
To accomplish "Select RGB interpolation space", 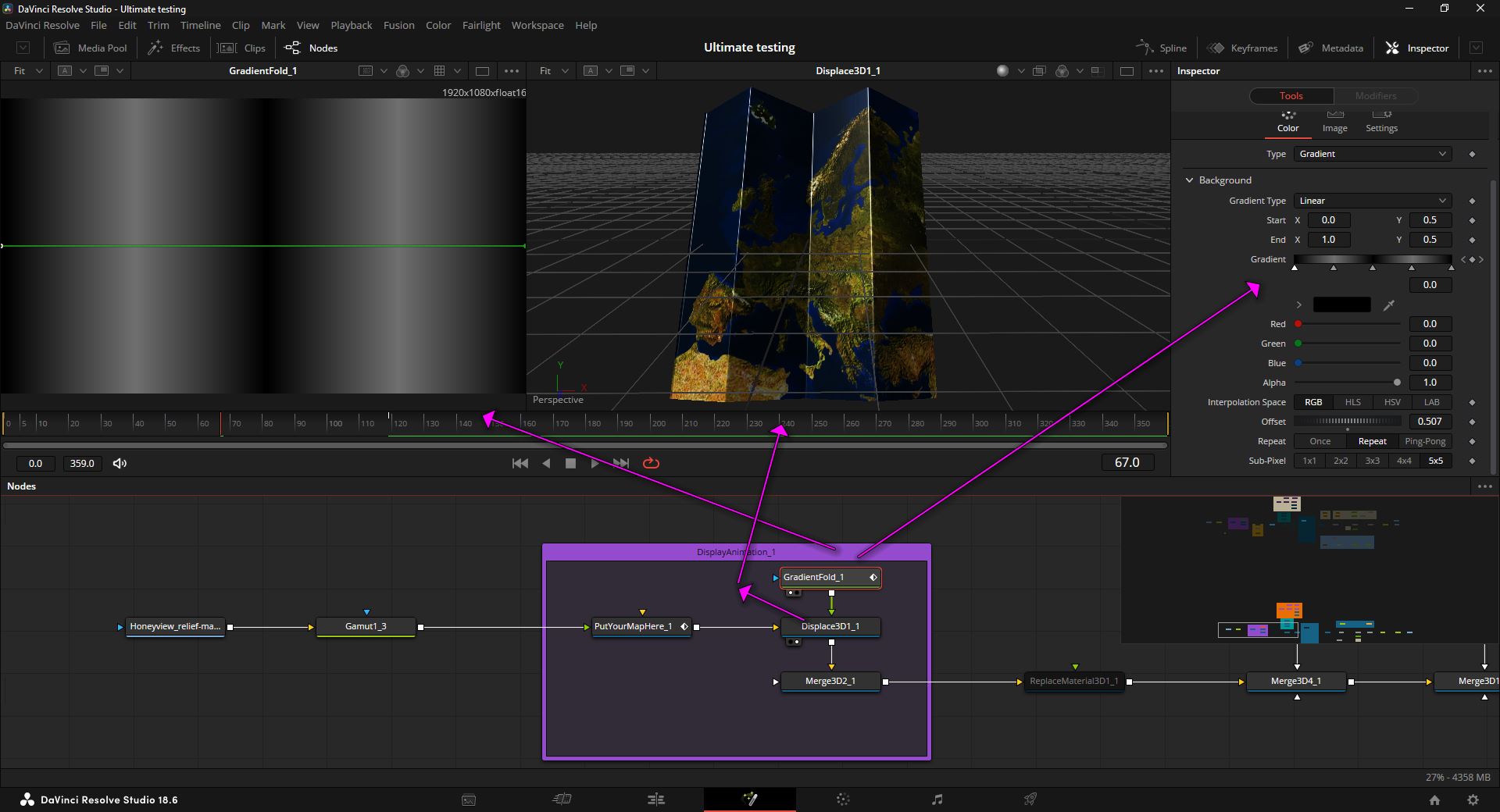I will pyautogui.click(x=1313, y=402).
